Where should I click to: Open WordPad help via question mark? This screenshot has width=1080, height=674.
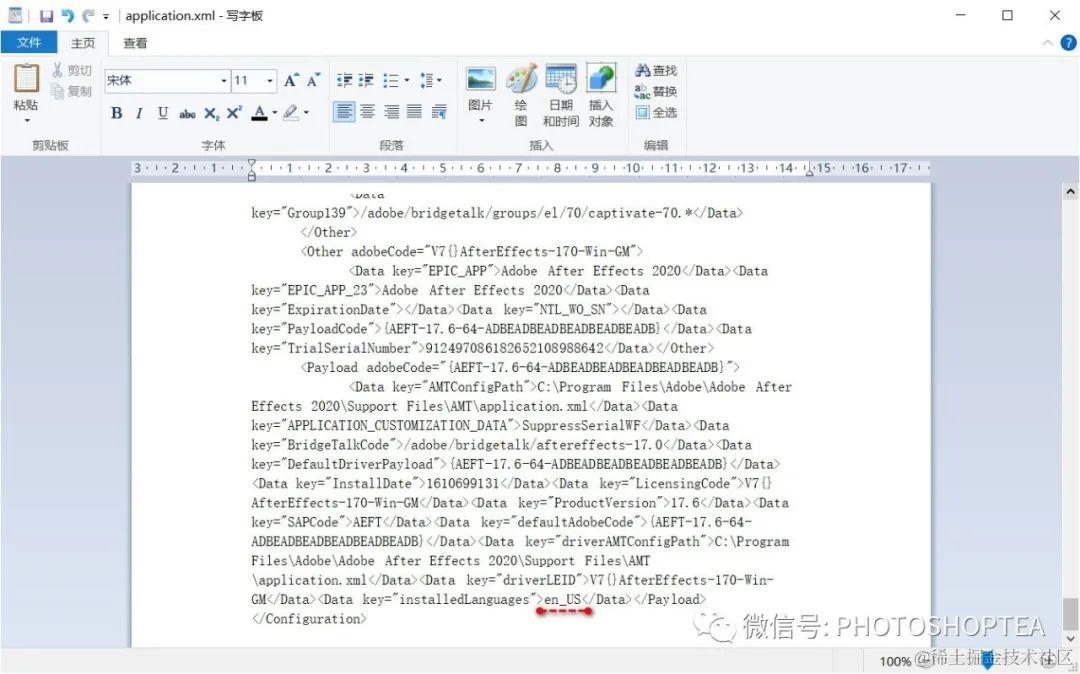(1068, 43)
